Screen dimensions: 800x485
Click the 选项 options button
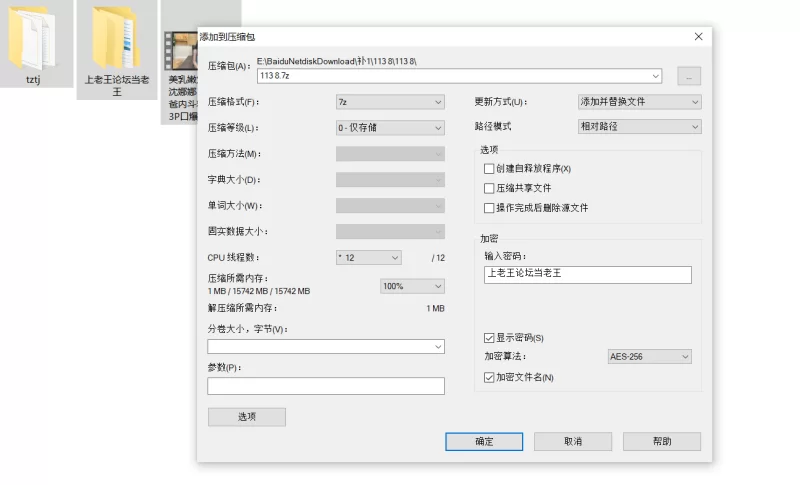coord(246,417)
